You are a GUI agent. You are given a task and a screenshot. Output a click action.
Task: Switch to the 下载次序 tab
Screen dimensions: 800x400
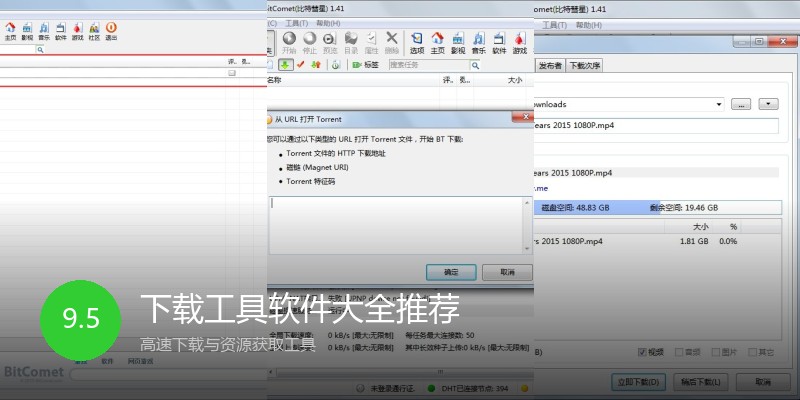point(585,65)
